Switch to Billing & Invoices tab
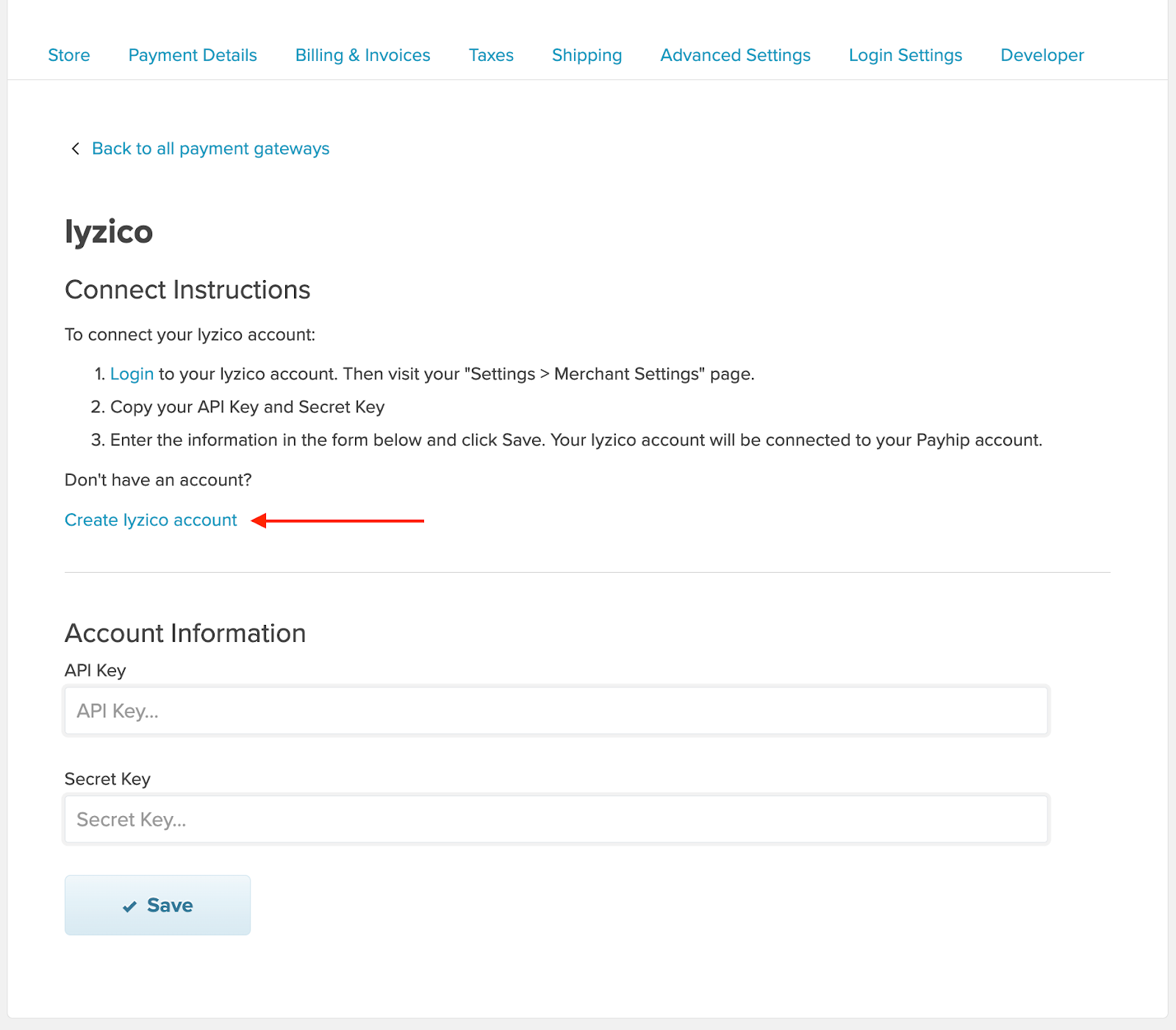 tap(363, 55)
